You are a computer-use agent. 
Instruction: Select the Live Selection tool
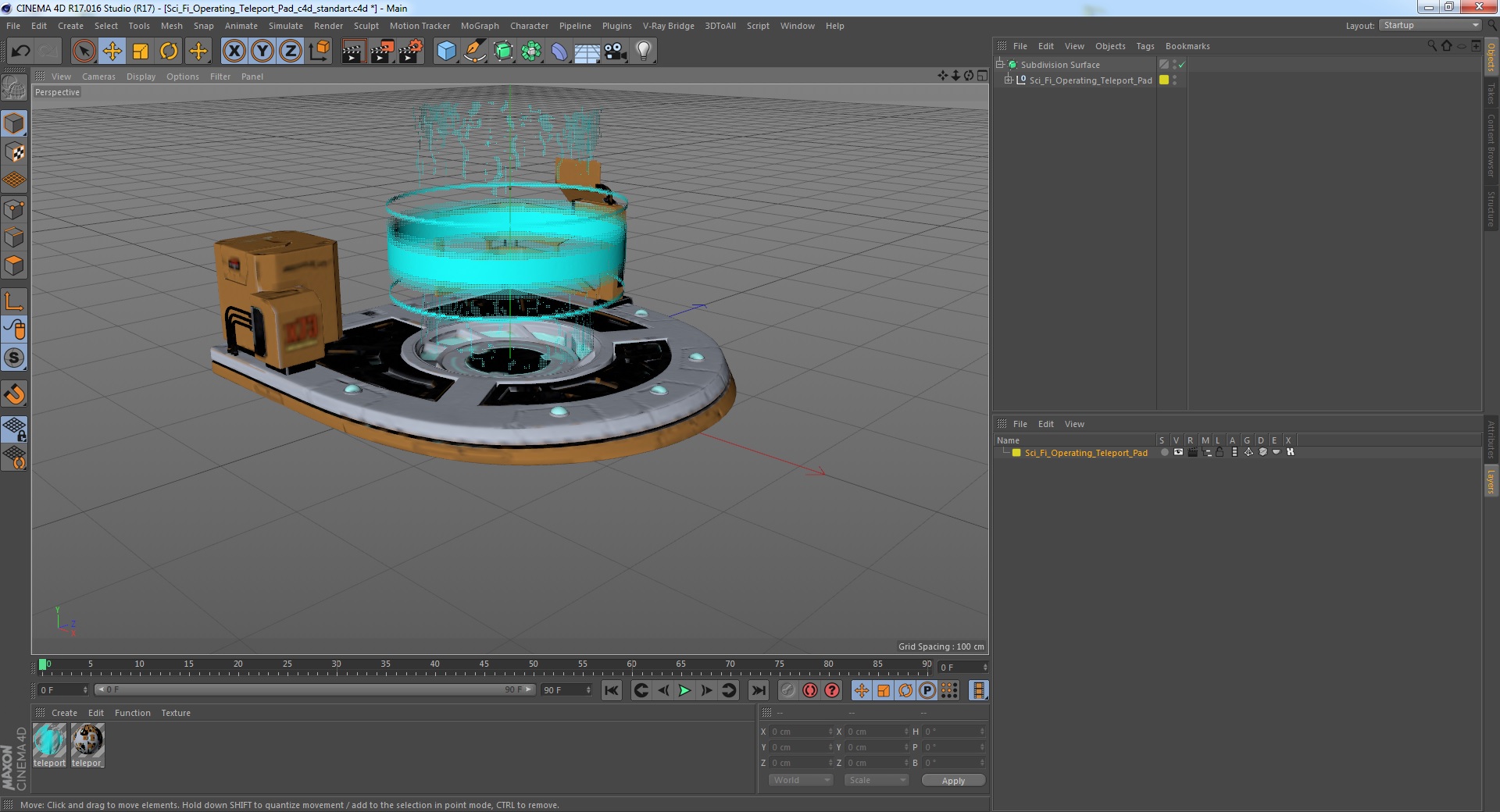84,52
